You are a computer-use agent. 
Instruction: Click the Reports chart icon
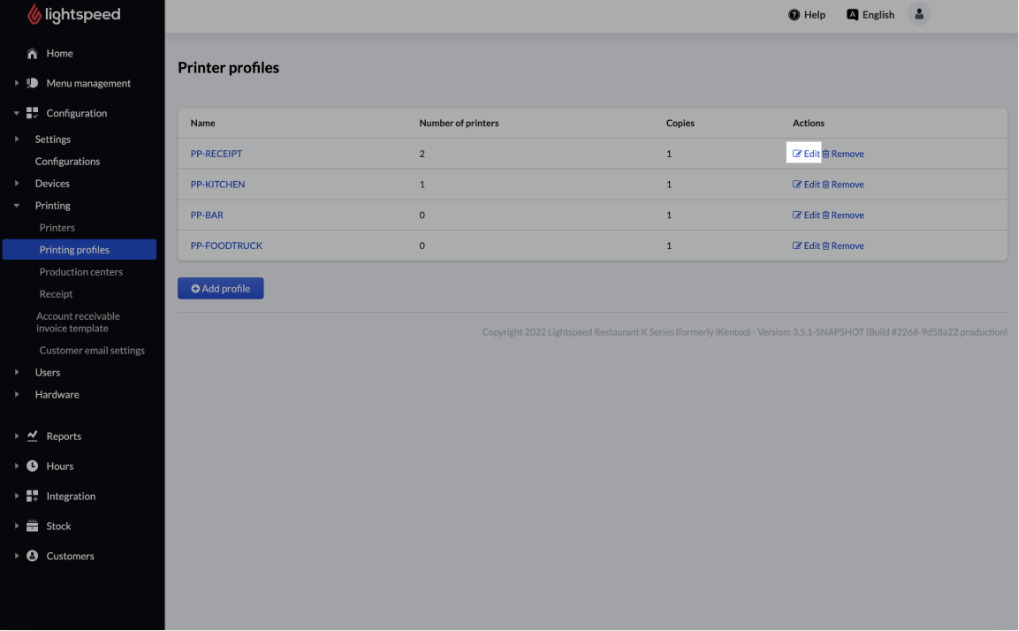[32, 436]
